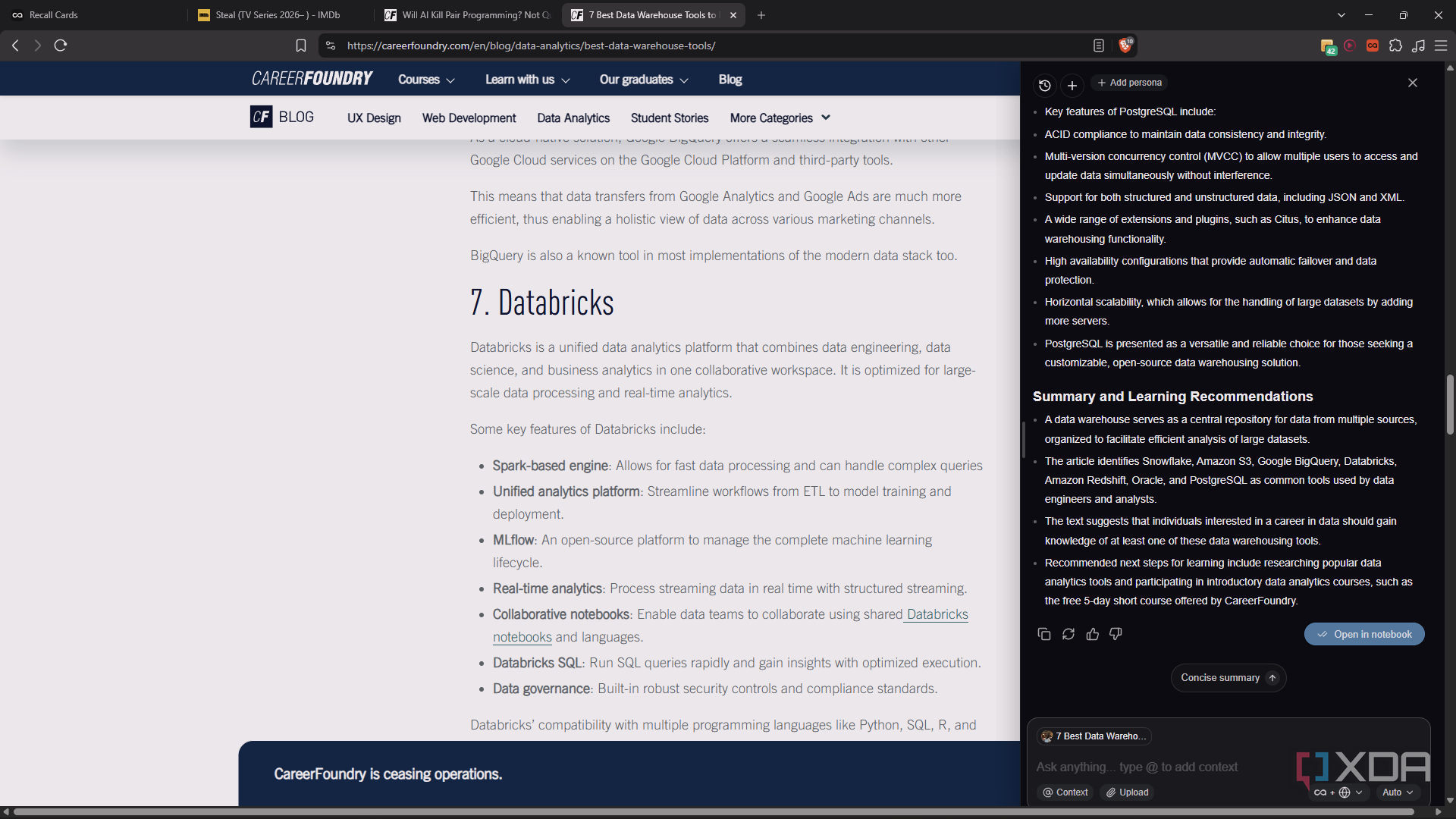Open the browser extensions puzzle icon
Viewport: 1456px width, 819px height.
(x=1395, y=45)
